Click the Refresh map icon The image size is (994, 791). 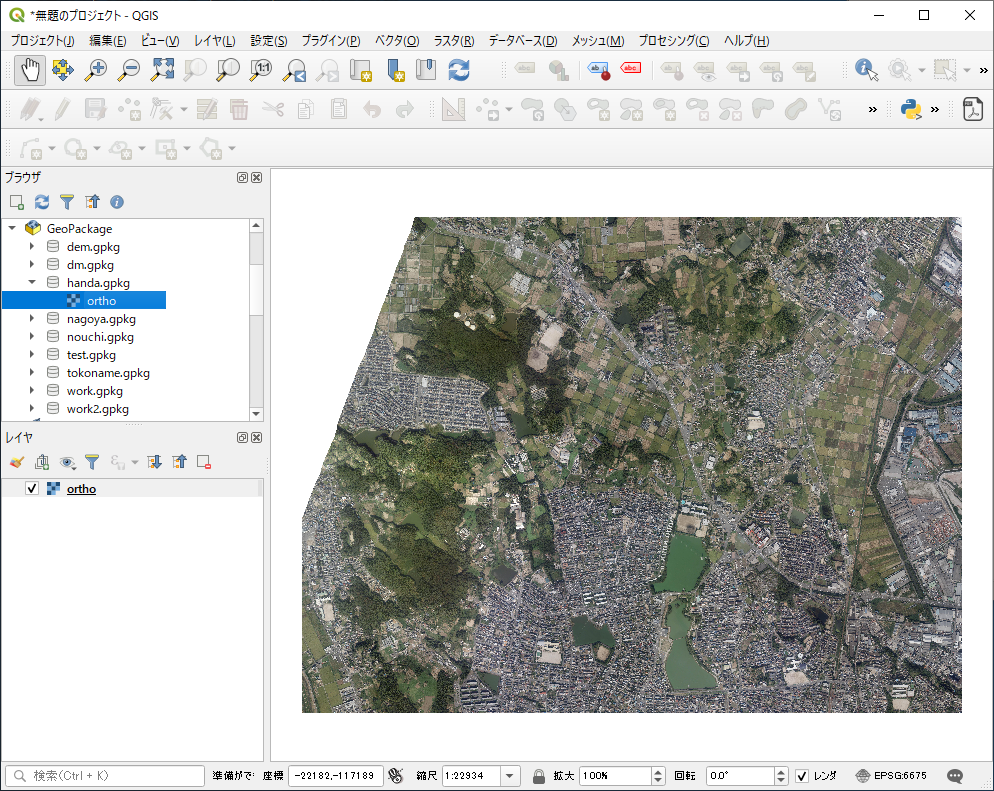point(459,70)
